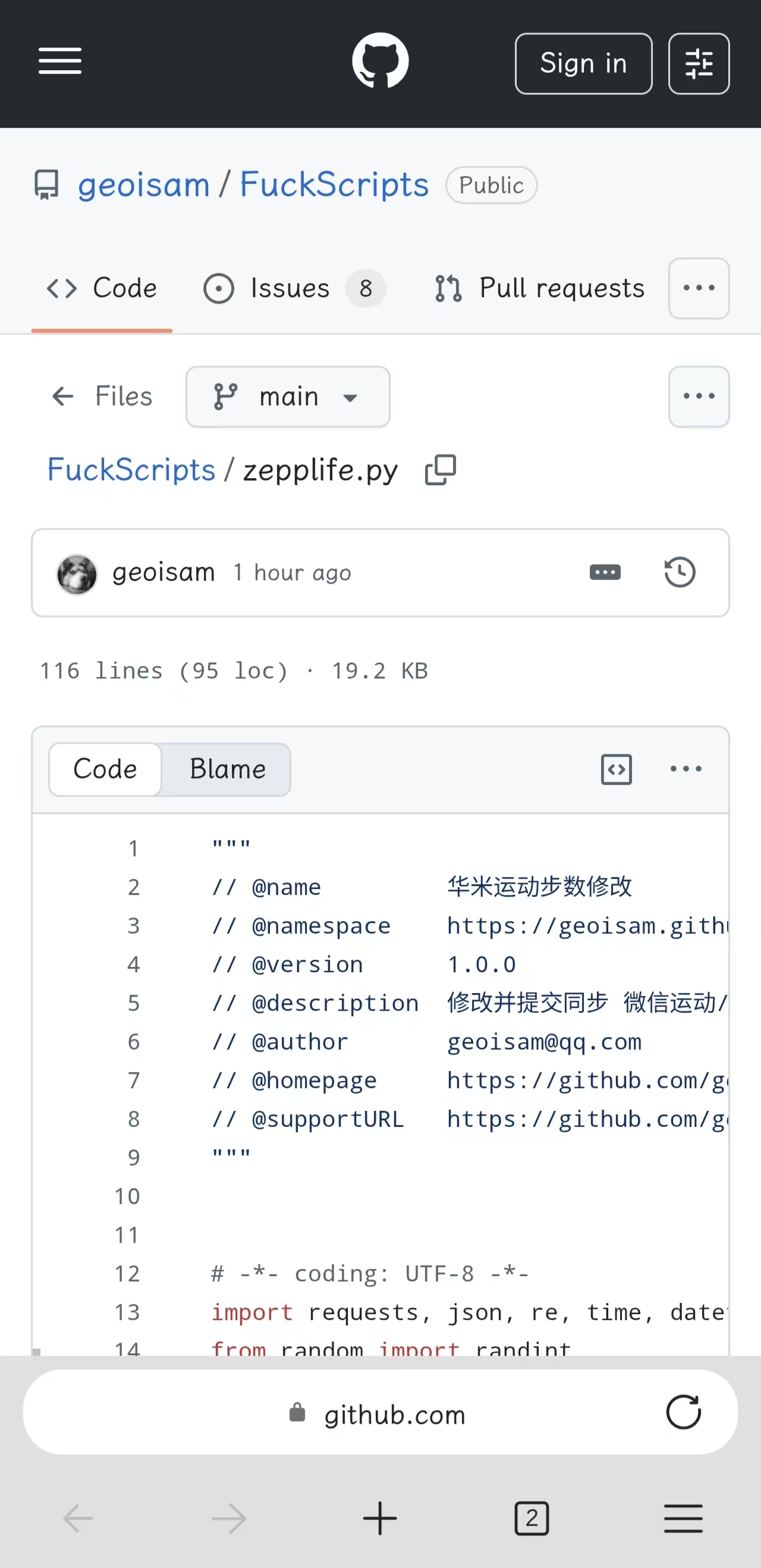The image size is (761, 1568).
Task: Go back to the Files list
Action: coord(102,397)
